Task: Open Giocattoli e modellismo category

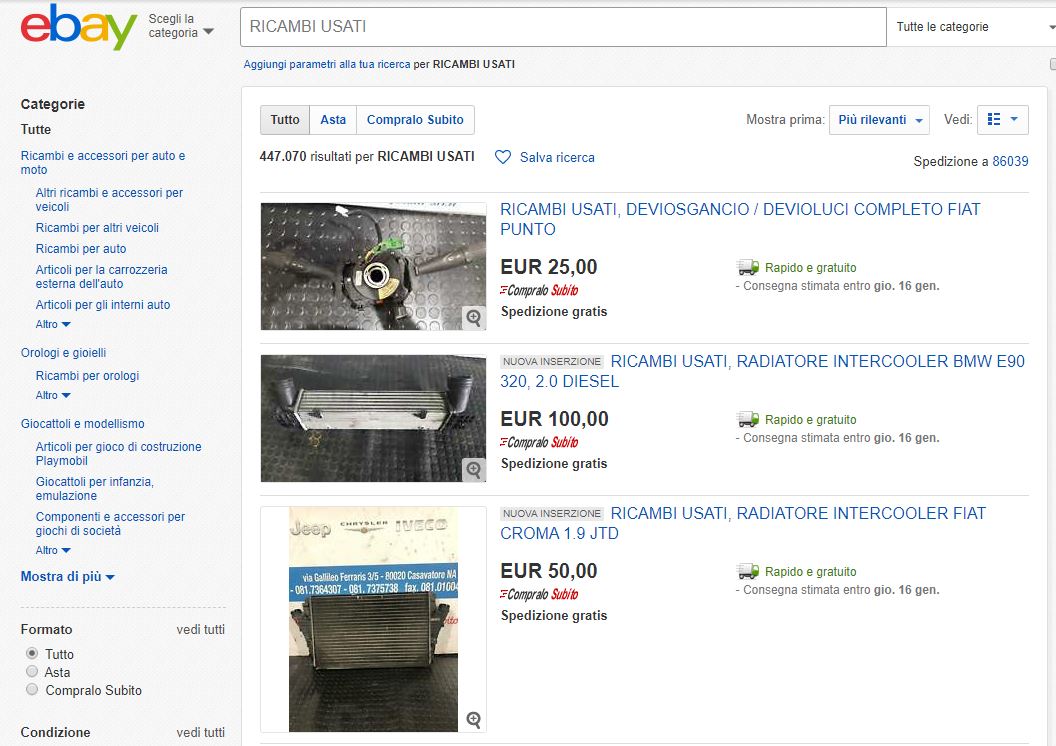Action: (x=82, y=423)
